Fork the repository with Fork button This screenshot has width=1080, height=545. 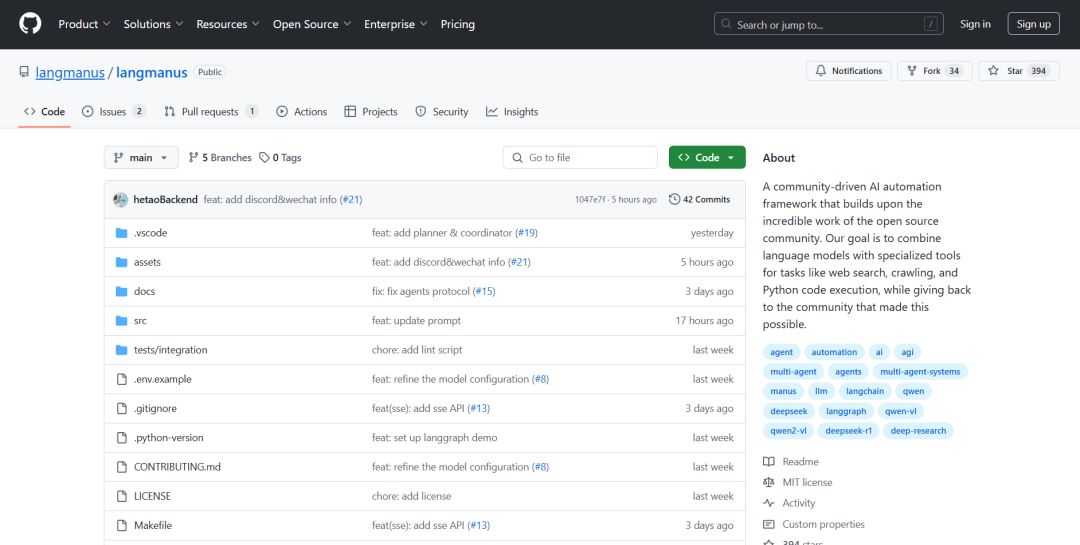935,71
